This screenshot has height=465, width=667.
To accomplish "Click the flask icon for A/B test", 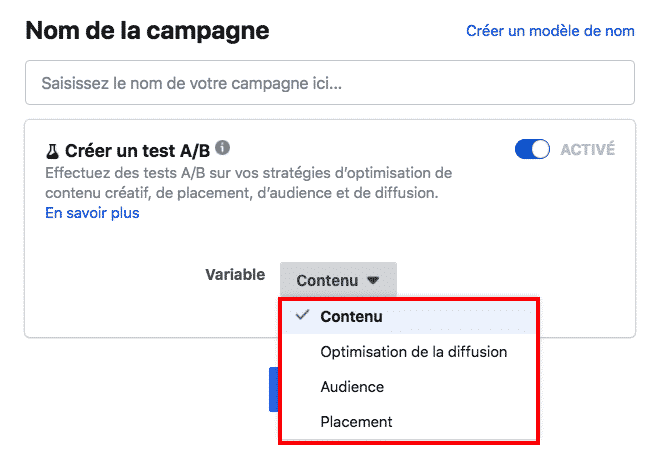I will tap(52, 151).
